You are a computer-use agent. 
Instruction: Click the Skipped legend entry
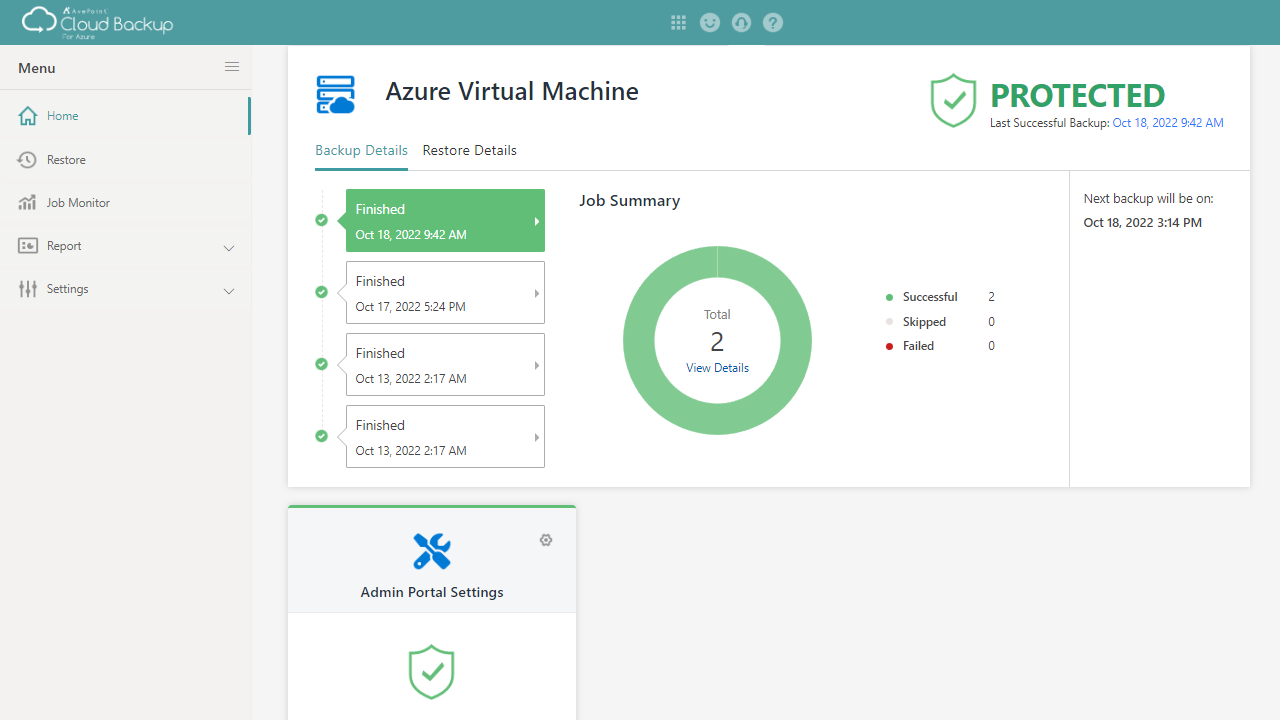[924, 322]
